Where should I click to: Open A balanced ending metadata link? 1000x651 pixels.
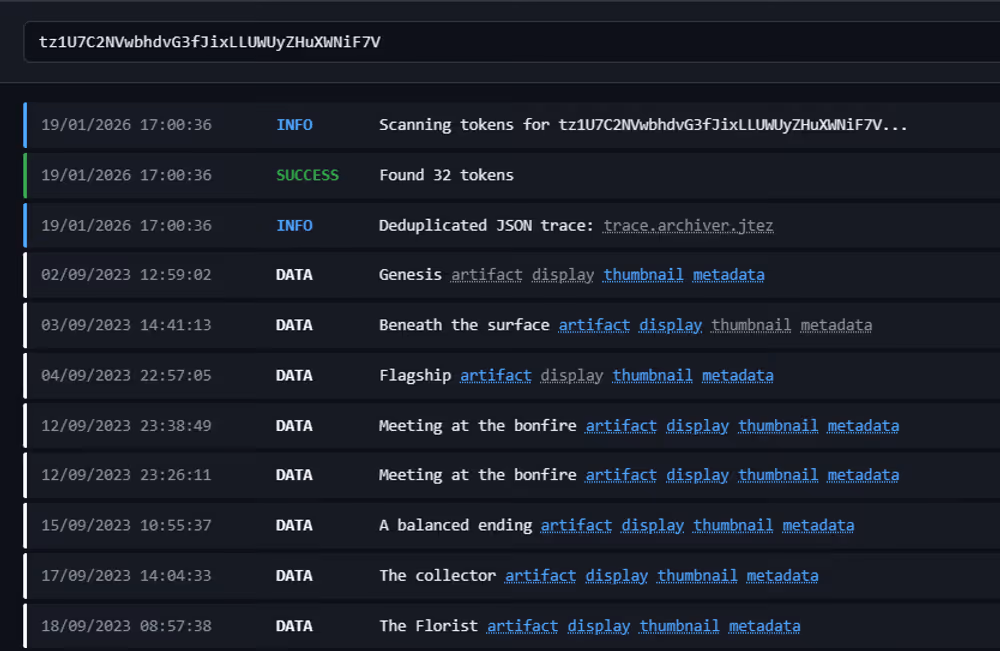pos(818,526)
